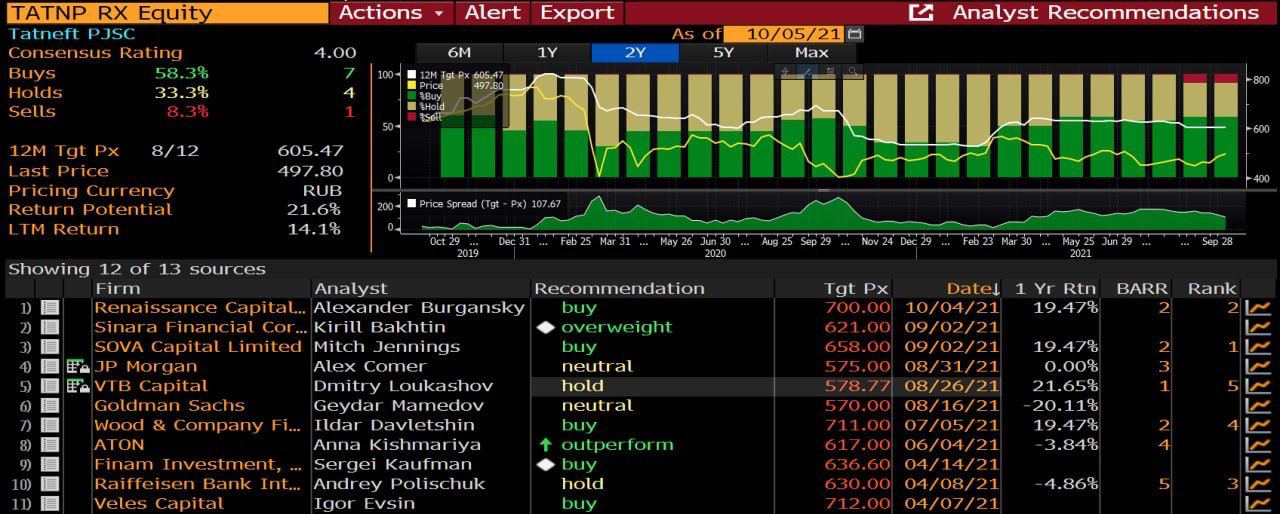The width and height of the screenshot is (1280, 514).
Task: Open chart icon for VTB Capital row
Action: tap(1258, 386)
